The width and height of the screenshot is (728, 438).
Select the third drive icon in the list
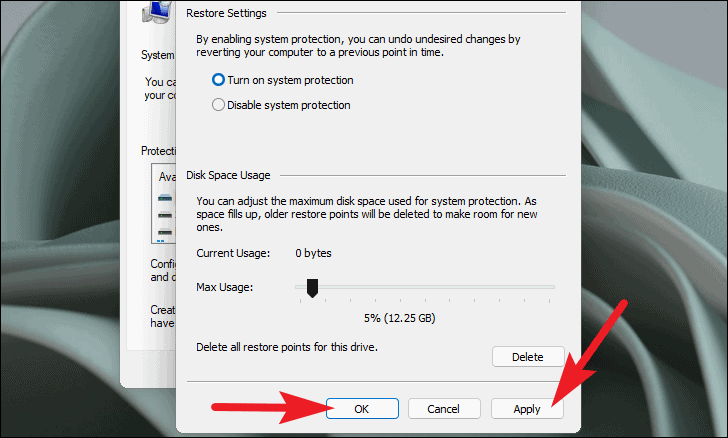click(166, 231)
